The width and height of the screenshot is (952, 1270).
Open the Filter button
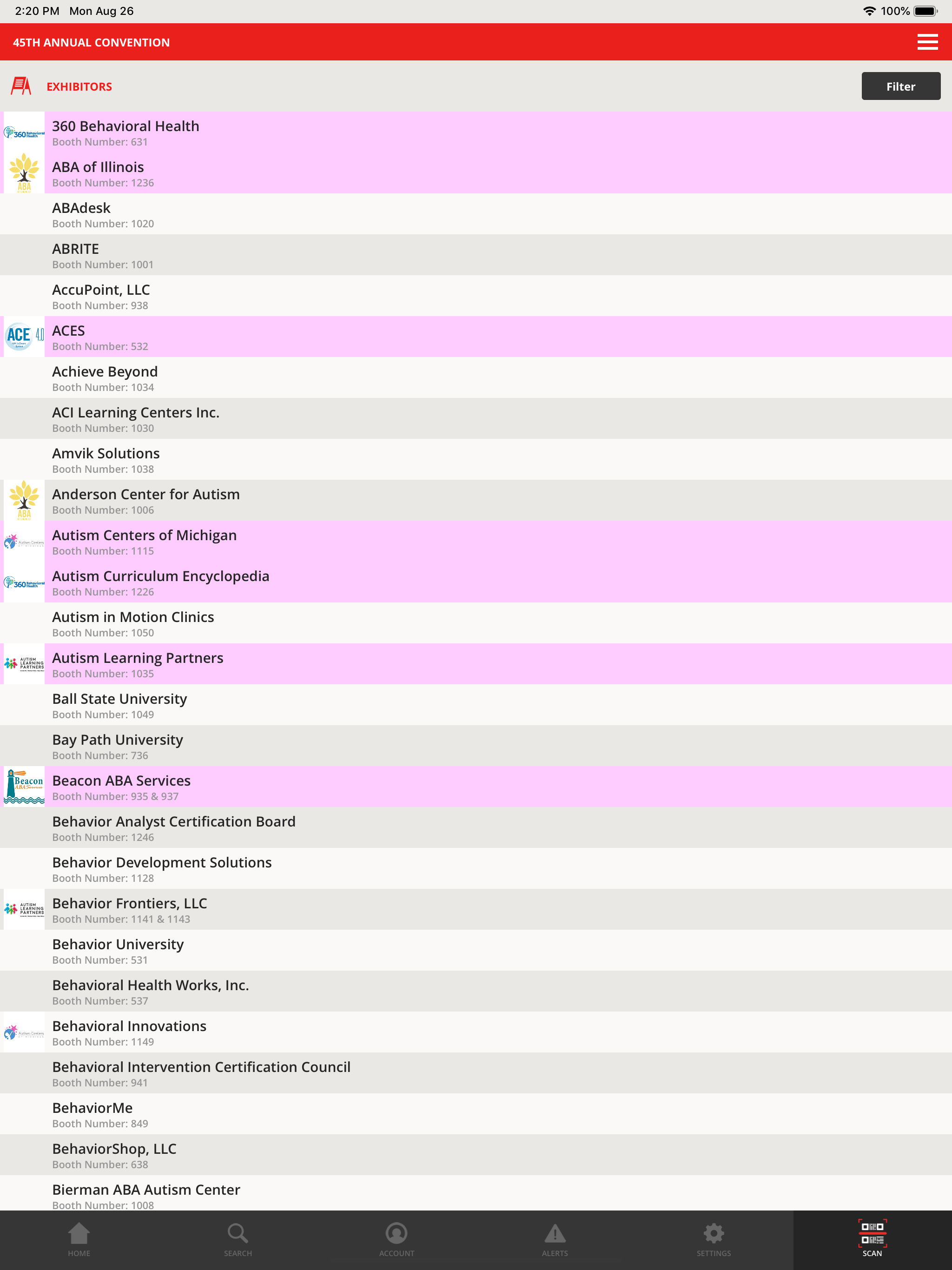click(x=900, y=86)
